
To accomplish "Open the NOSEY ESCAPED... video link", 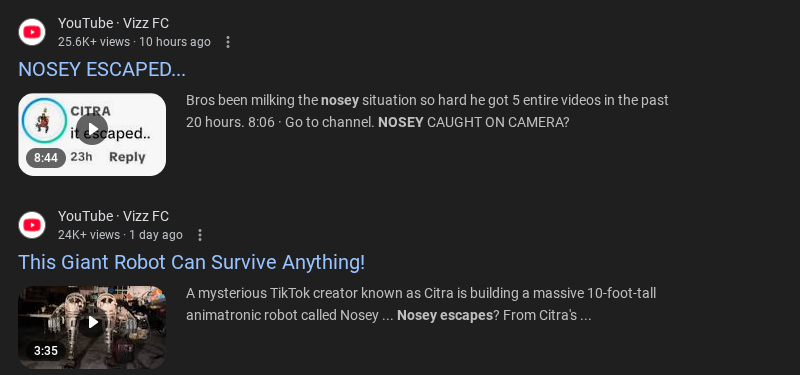I will pos(102,69).
